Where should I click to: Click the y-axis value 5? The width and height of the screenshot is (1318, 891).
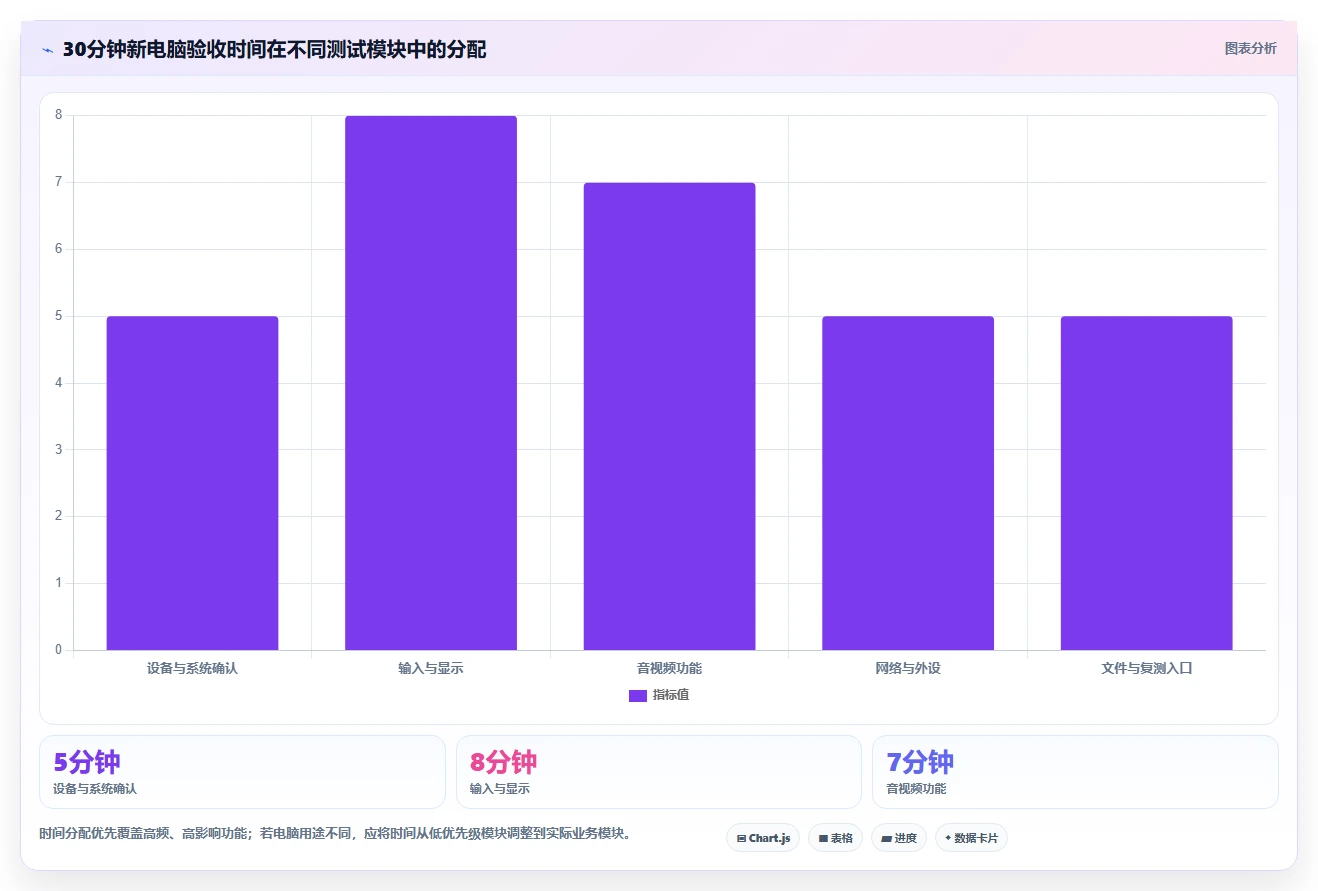(x=58, y=316)
